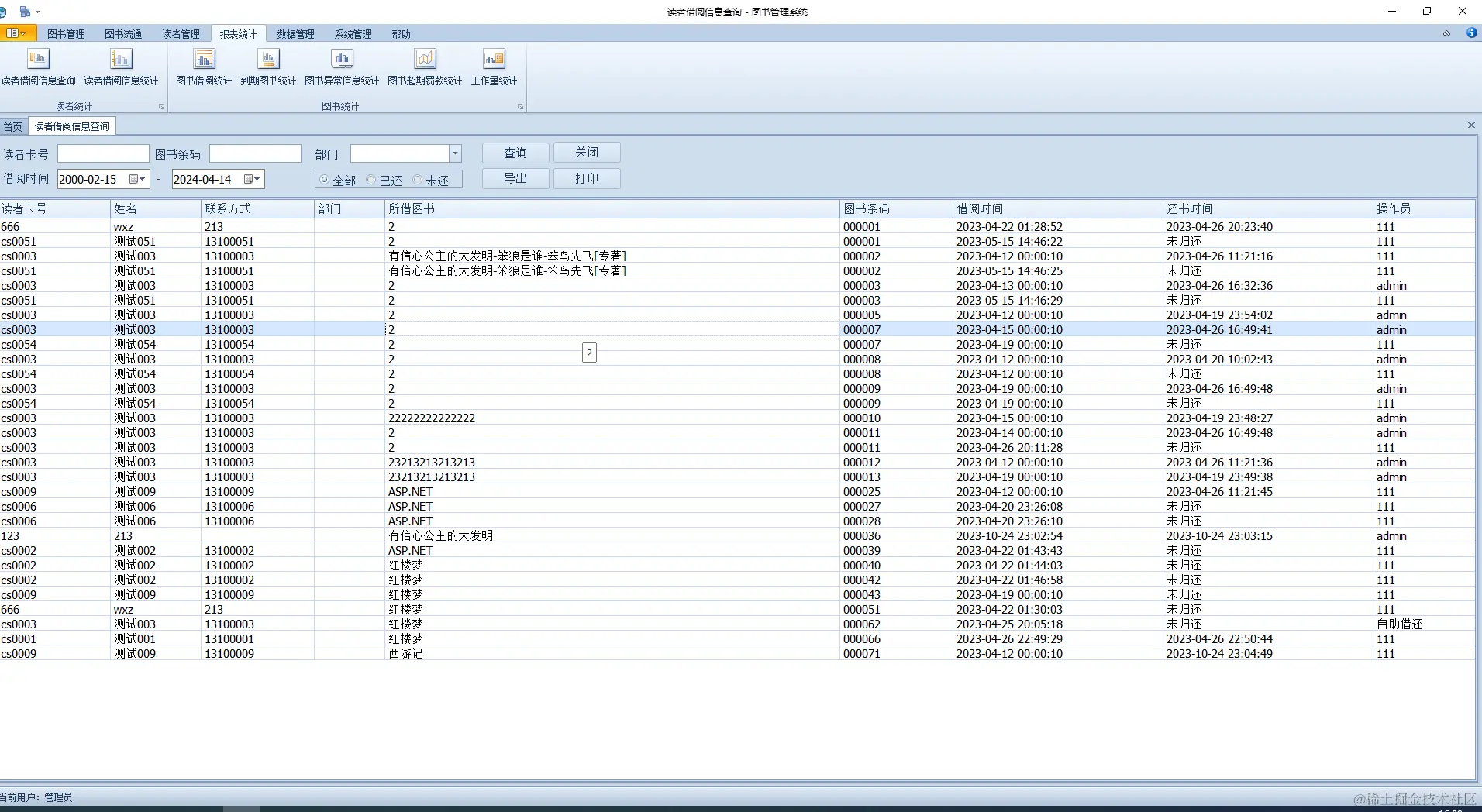
Task: Click the 打印 button
Action: (587, 178)
